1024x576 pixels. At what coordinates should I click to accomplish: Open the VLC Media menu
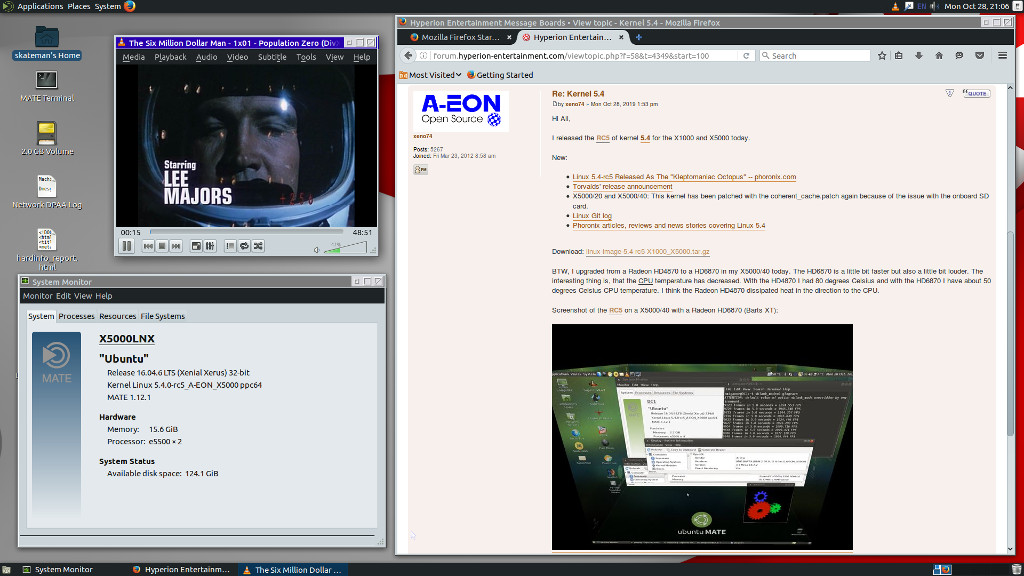[133, 57]
